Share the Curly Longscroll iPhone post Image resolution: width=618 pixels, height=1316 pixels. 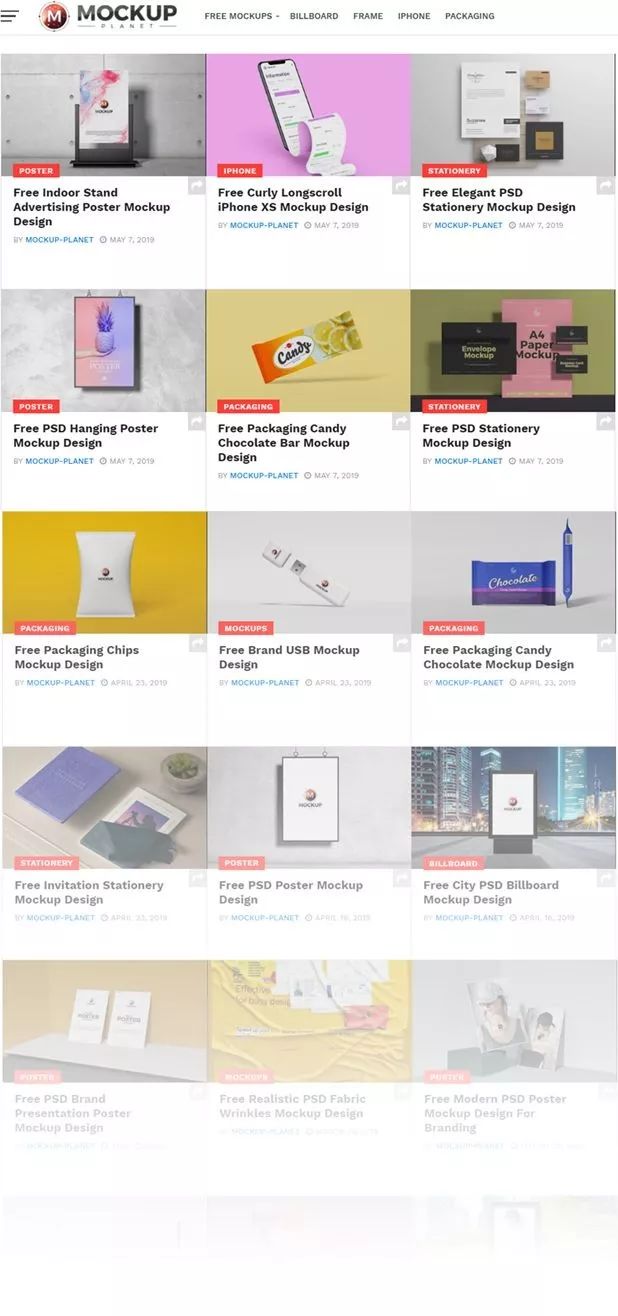401,186
